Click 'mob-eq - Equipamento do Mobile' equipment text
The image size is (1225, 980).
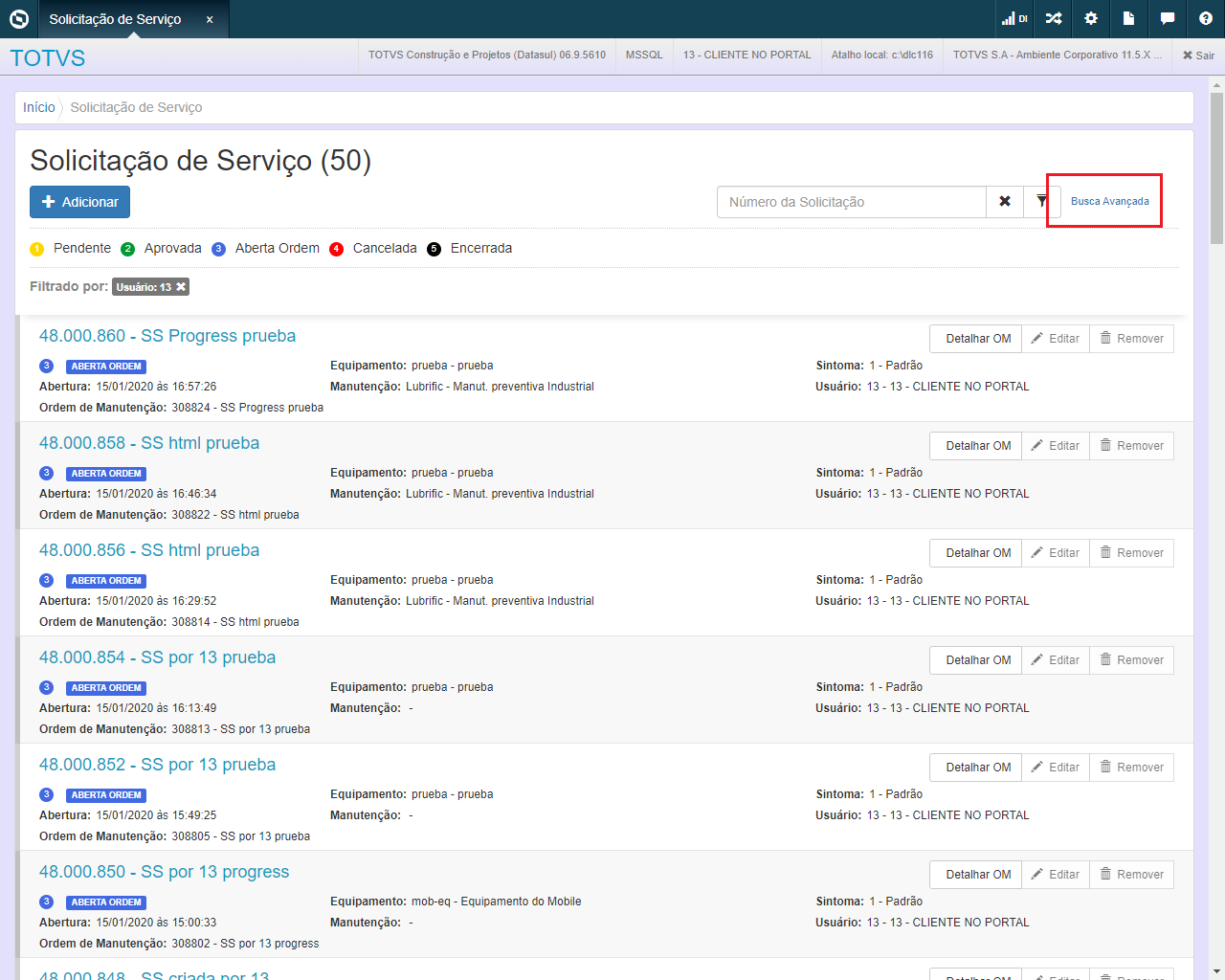497,902
